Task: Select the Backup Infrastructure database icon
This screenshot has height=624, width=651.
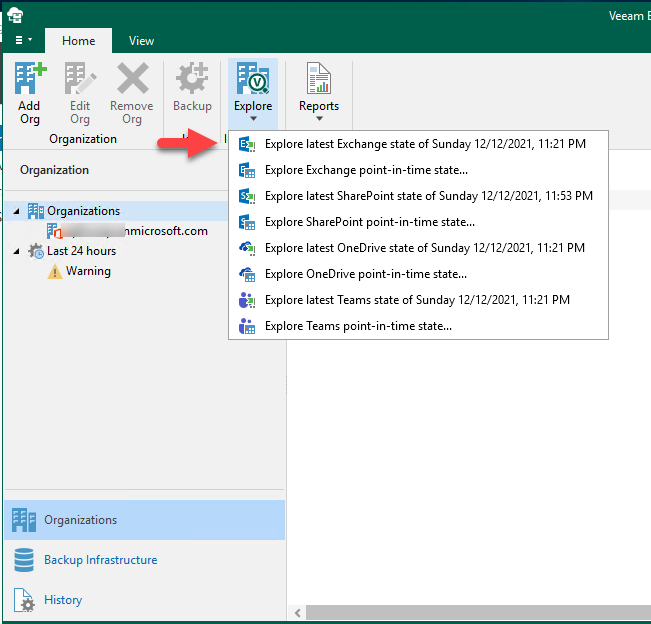Action: coord(24,560)
